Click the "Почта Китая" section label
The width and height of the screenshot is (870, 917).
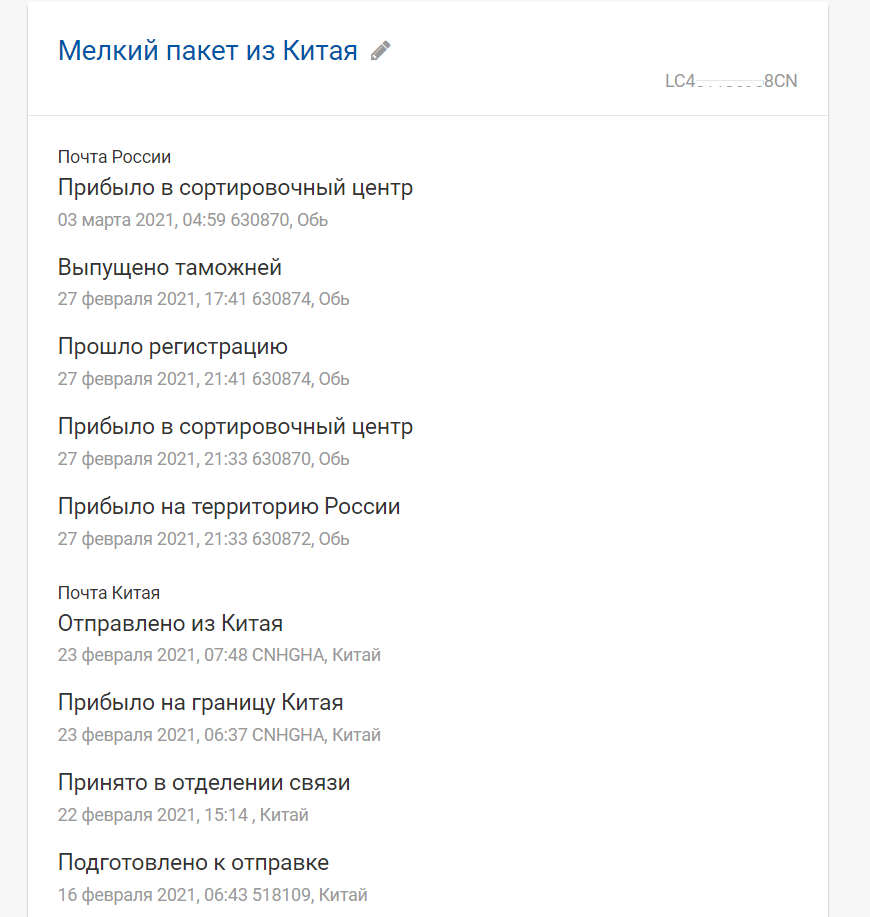point(109,593)
